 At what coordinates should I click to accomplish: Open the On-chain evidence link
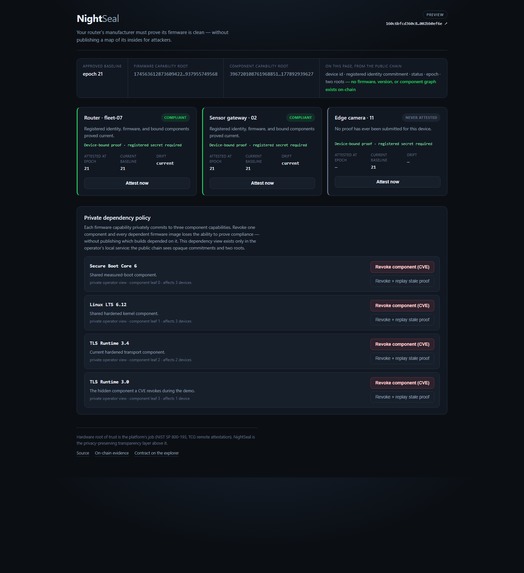click(112, 453)
